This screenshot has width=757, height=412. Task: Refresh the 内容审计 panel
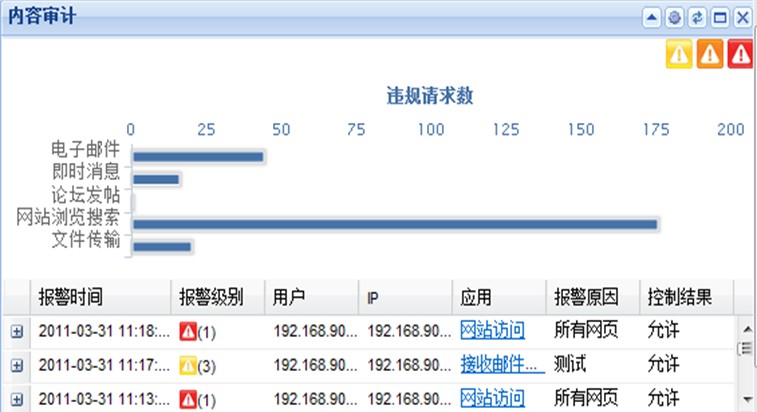[x=697, y=18]
